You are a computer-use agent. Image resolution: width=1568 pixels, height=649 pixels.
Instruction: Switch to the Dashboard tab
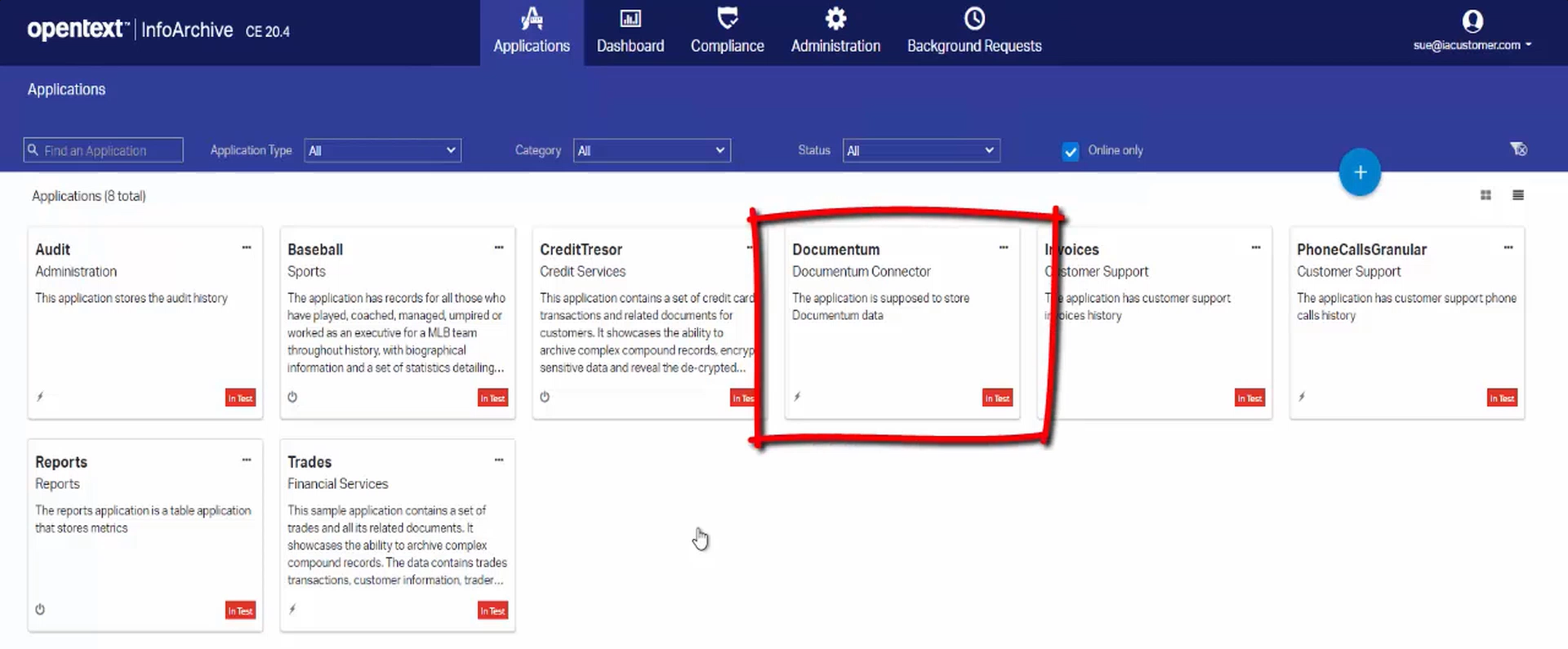pos(630,32)
